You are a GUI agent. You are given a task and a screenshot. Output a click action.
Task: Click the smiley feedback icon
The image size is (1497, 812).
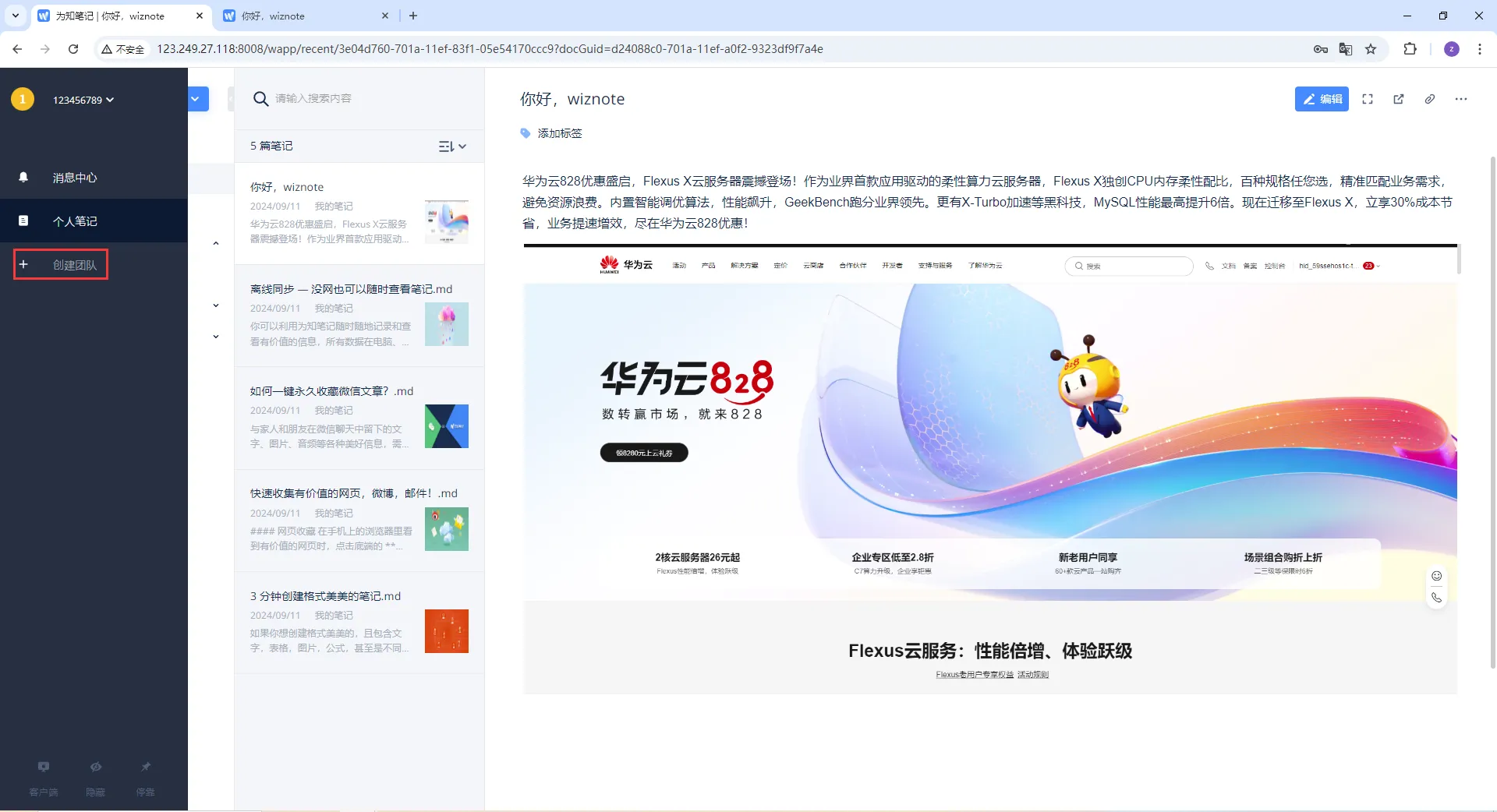coord(1436,576)
